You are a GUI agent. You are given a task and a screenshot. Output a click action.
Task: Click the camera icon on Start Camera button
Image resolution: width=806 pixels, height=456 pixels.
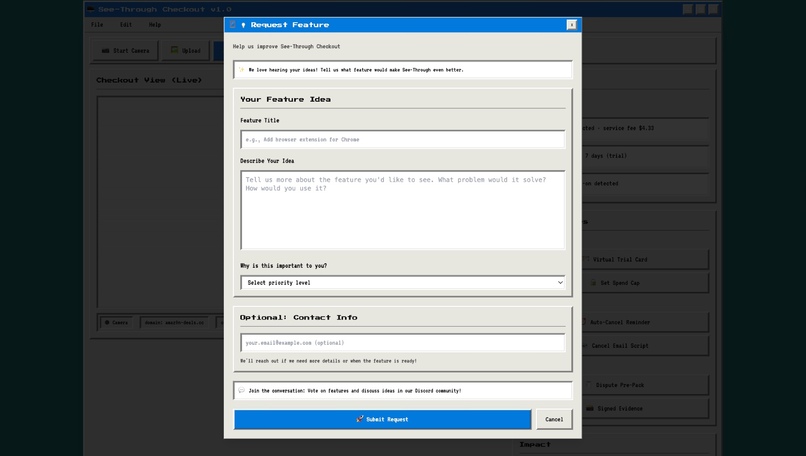tap(105, 50)
